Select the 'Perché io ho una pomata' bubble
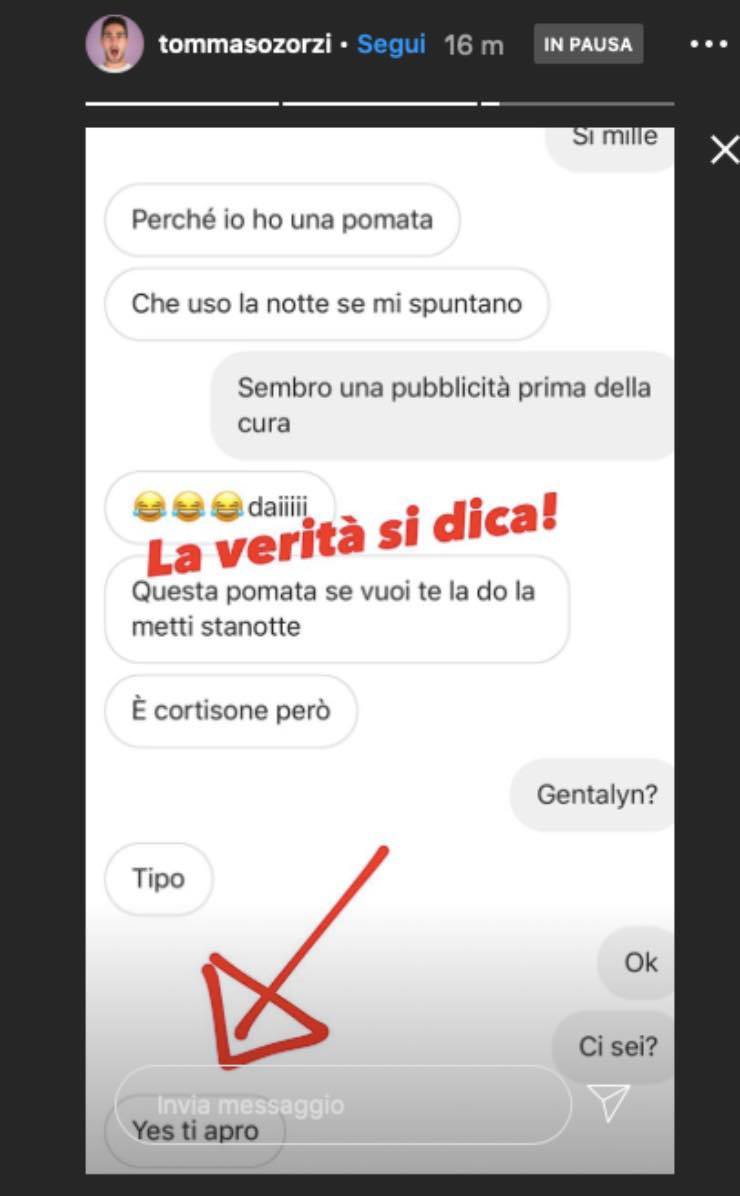Screen dimensions: 740x1196 pyautogui.click(x=282, y=220)
